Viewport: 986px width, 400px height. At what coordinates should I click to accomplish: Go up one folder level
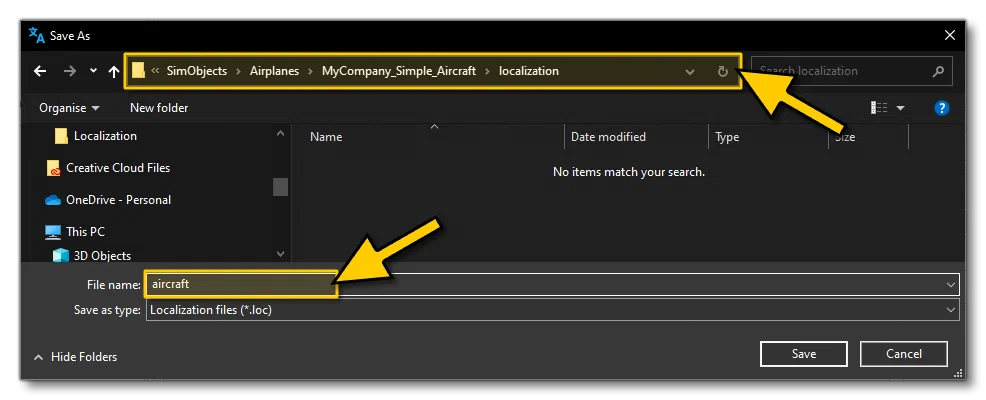click(114, 72)
